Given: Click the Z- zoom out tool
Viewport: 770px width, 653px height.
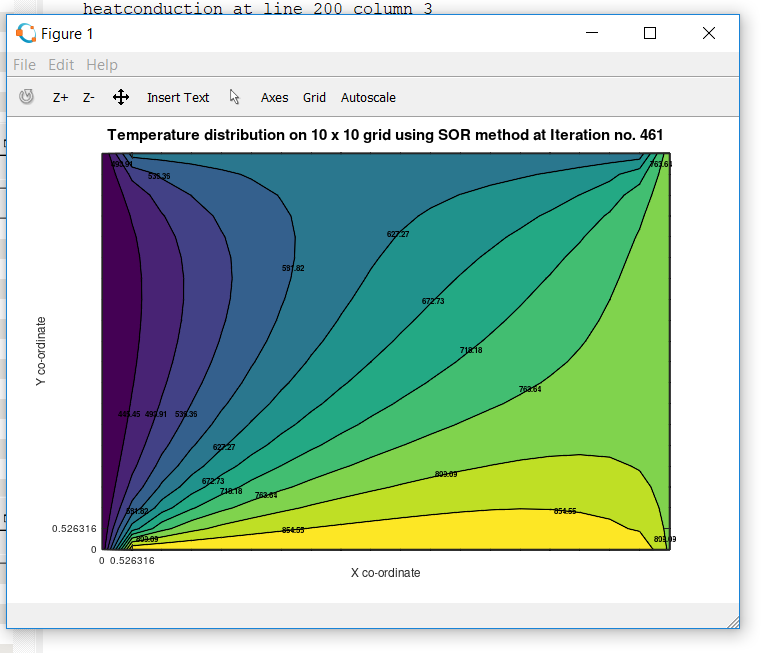Looking at the screenshot, I should tap(89, 97).
